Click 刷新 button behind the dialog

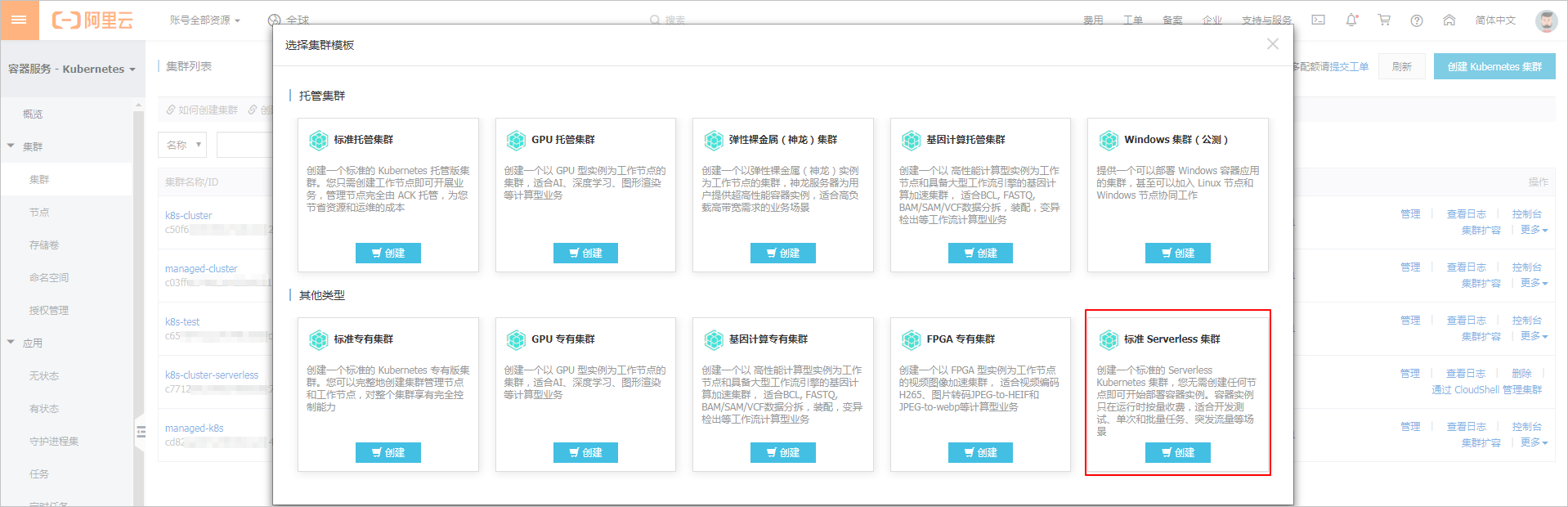pyautogui.click(x=1402, y=66)
